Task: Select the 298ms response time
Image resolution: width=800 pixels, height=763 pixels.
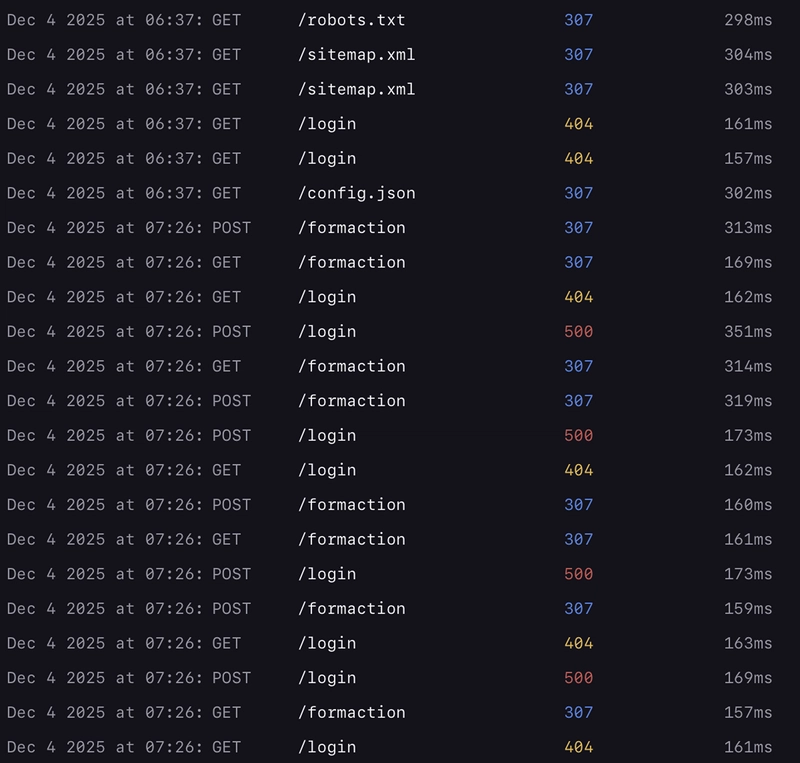Action: [x=748, y=20]
